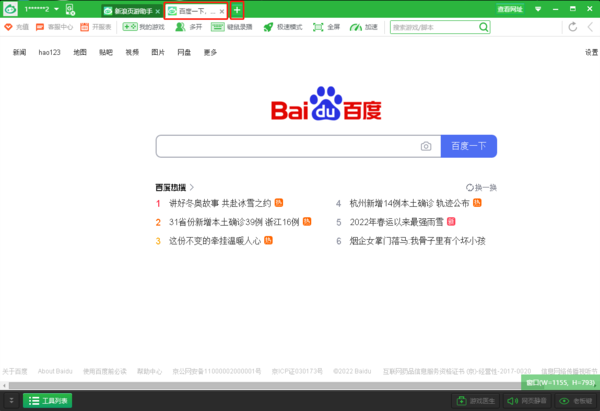
Task: Open the 地图 navigation link
Action: tap(80, 51)
